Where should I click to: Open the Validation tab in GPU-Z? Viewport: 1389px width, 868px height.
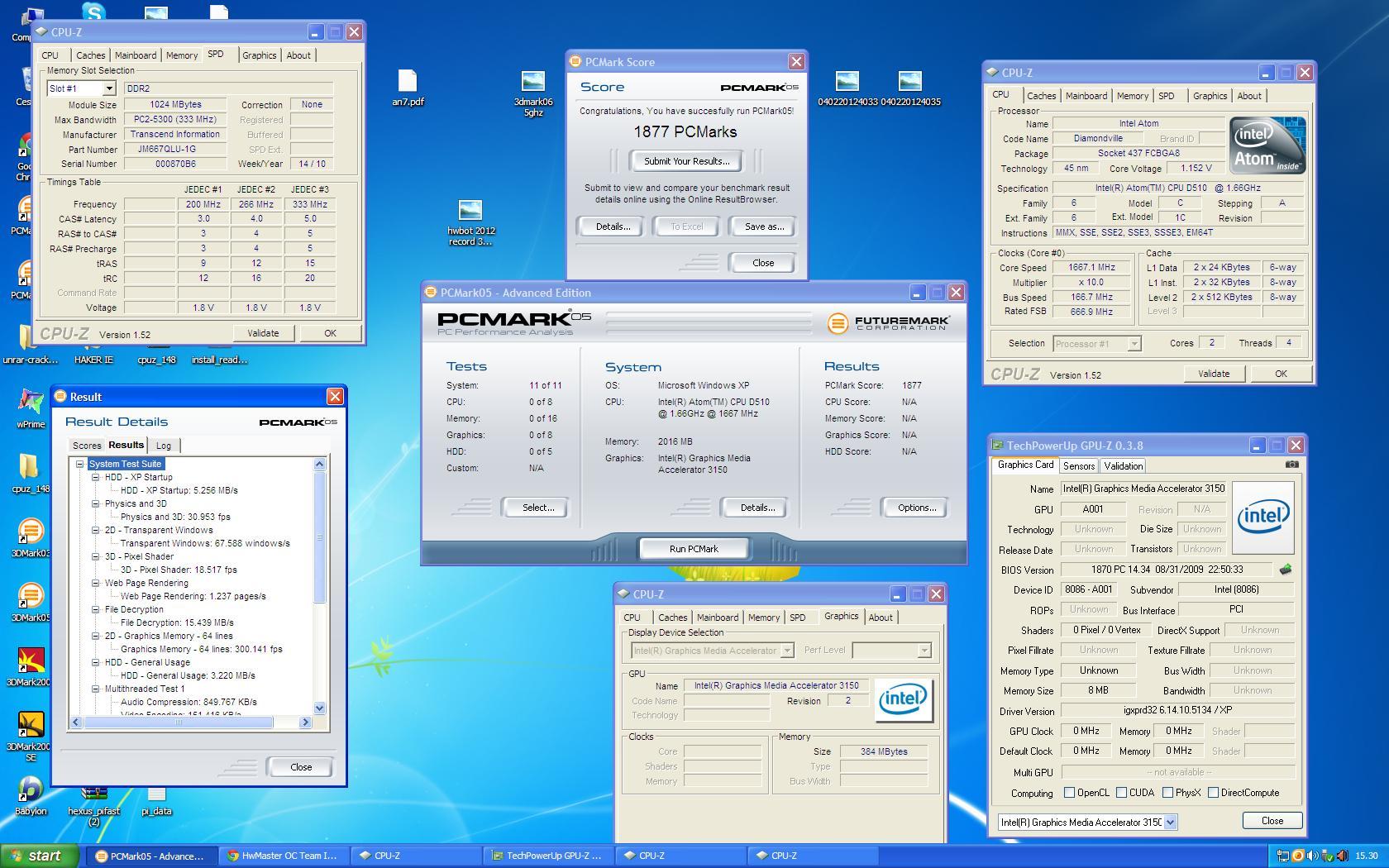pyautogui.click(x=1123, y=466)
